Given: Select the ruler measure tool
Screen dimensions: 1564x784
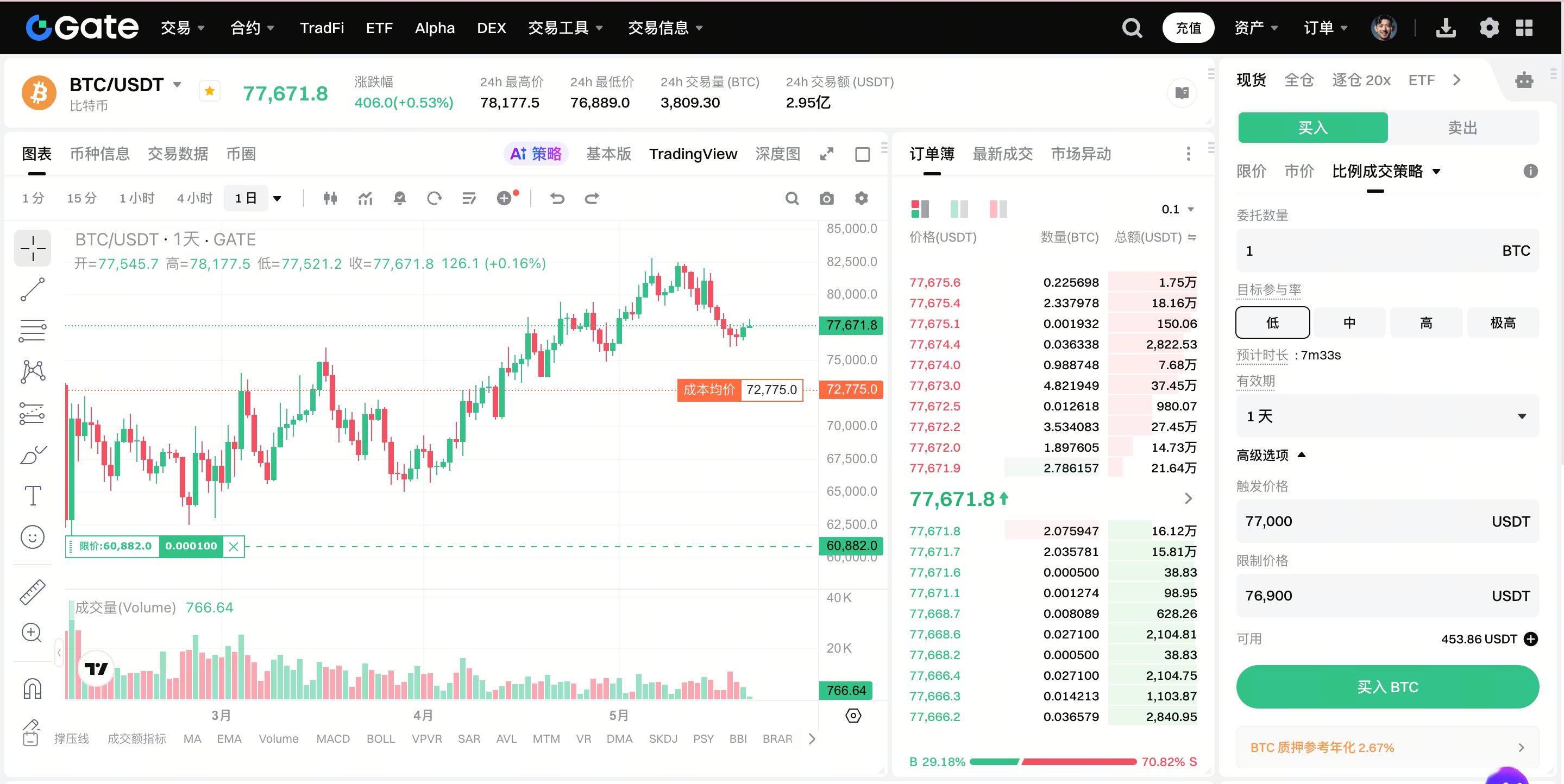Looking at the screenshot, I should pos(33,592).
